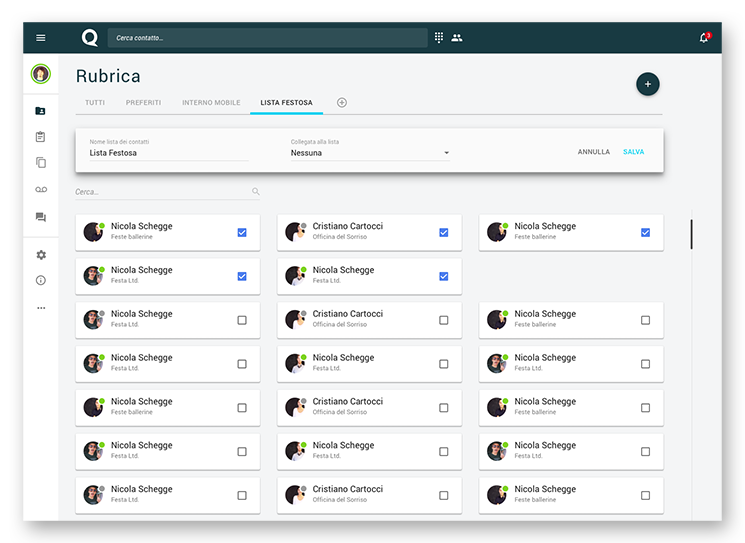
Task: Open the contacts book sidebar icon
Action: (41, 111)
